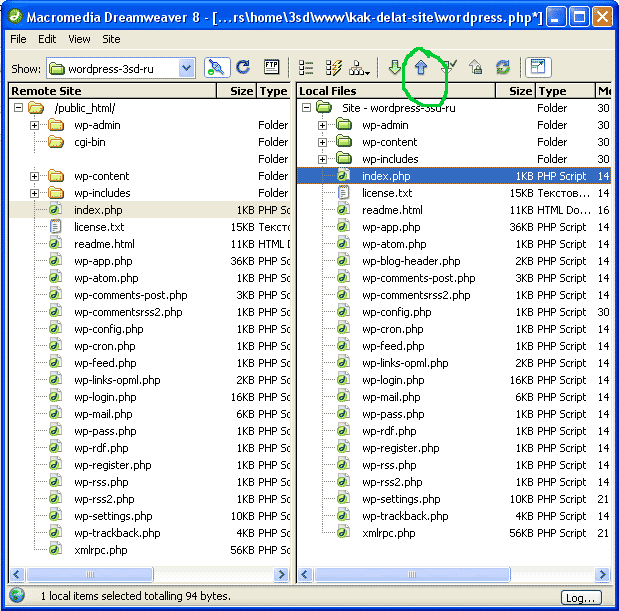
Task: Click the remote wp-login.php file icon
Action: pos(55,396)
